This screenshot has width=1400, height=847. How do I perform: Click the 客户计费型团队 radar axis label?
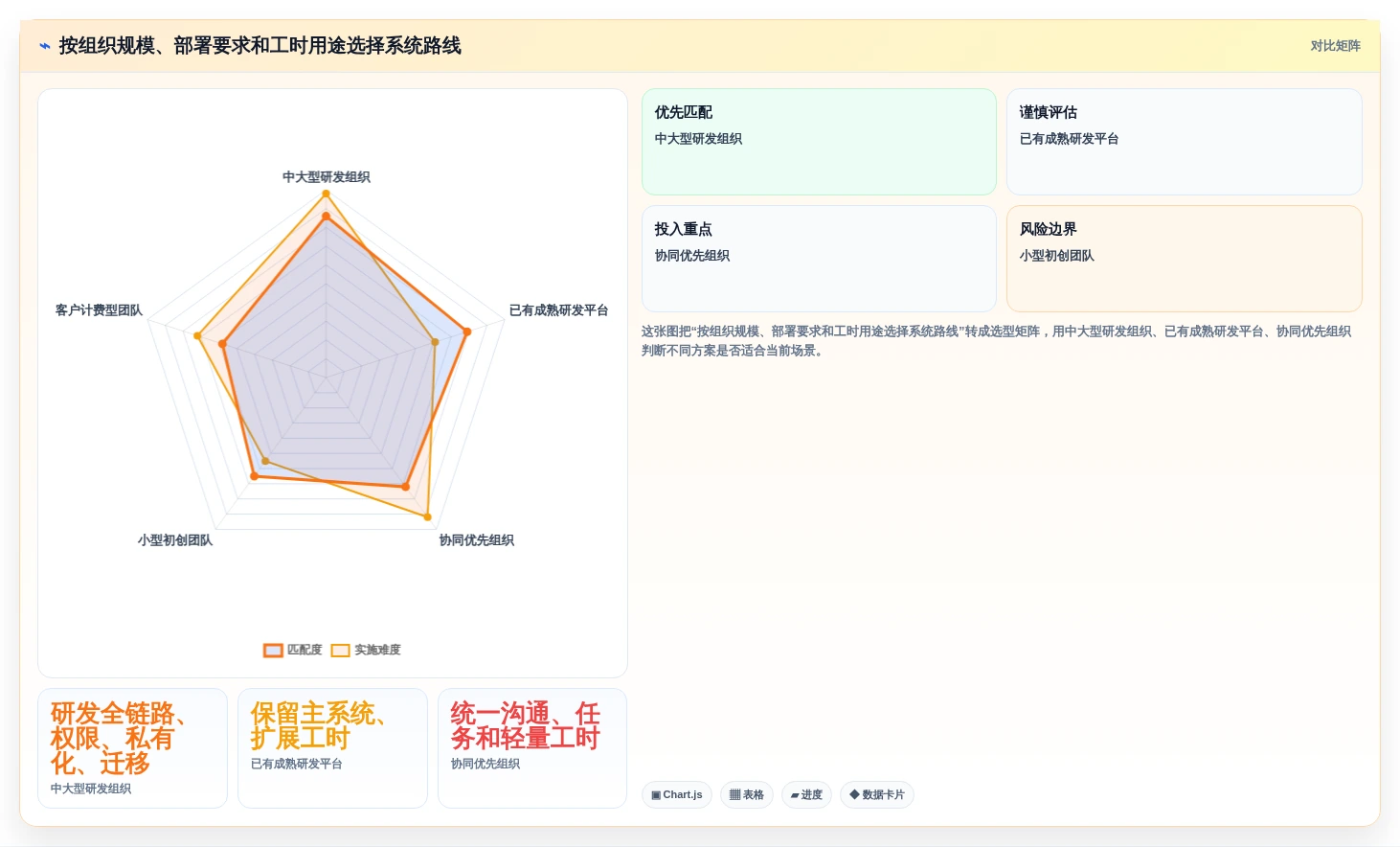99,310
